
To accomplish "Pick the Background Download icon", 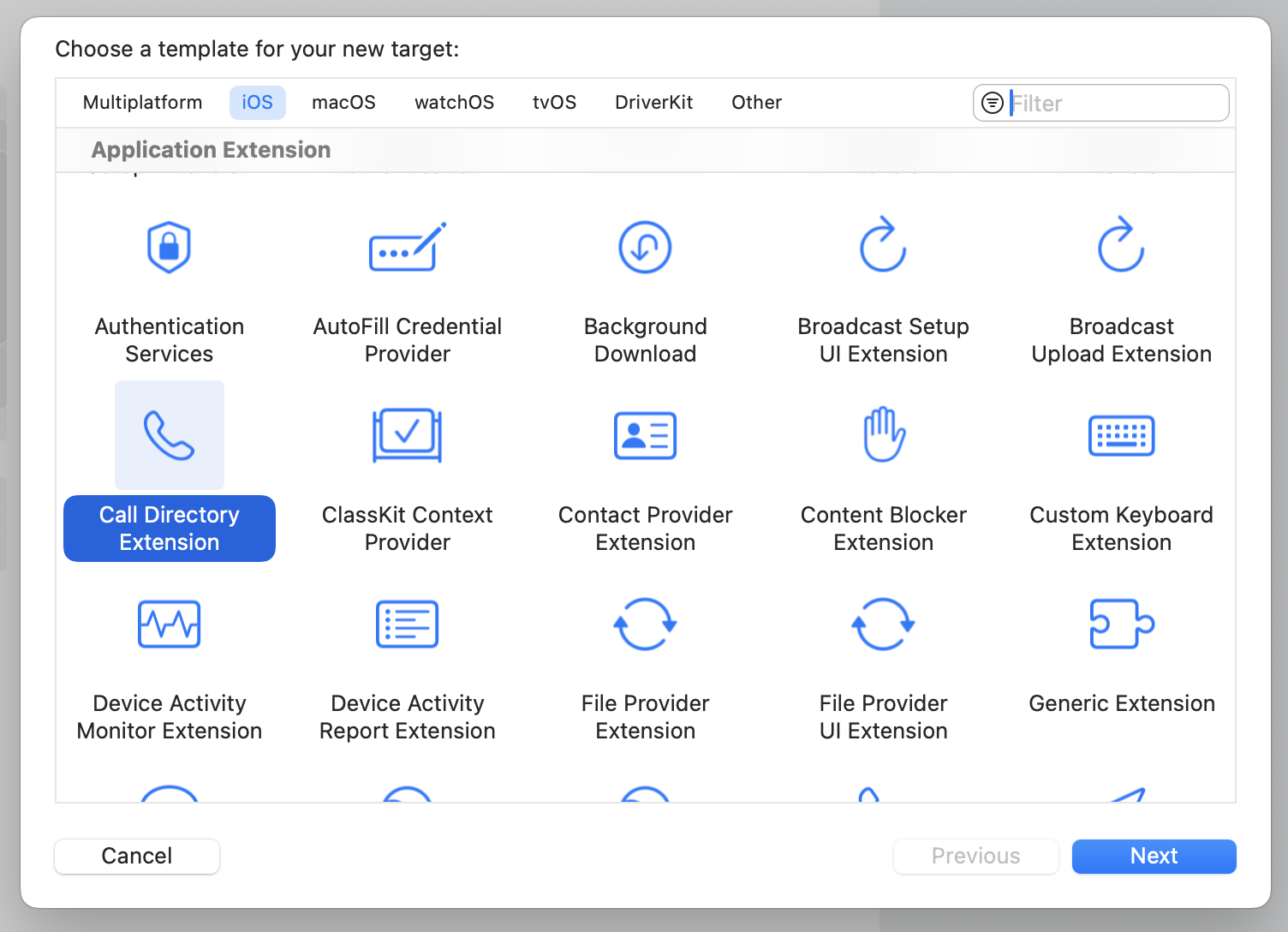I will [645, 247].
